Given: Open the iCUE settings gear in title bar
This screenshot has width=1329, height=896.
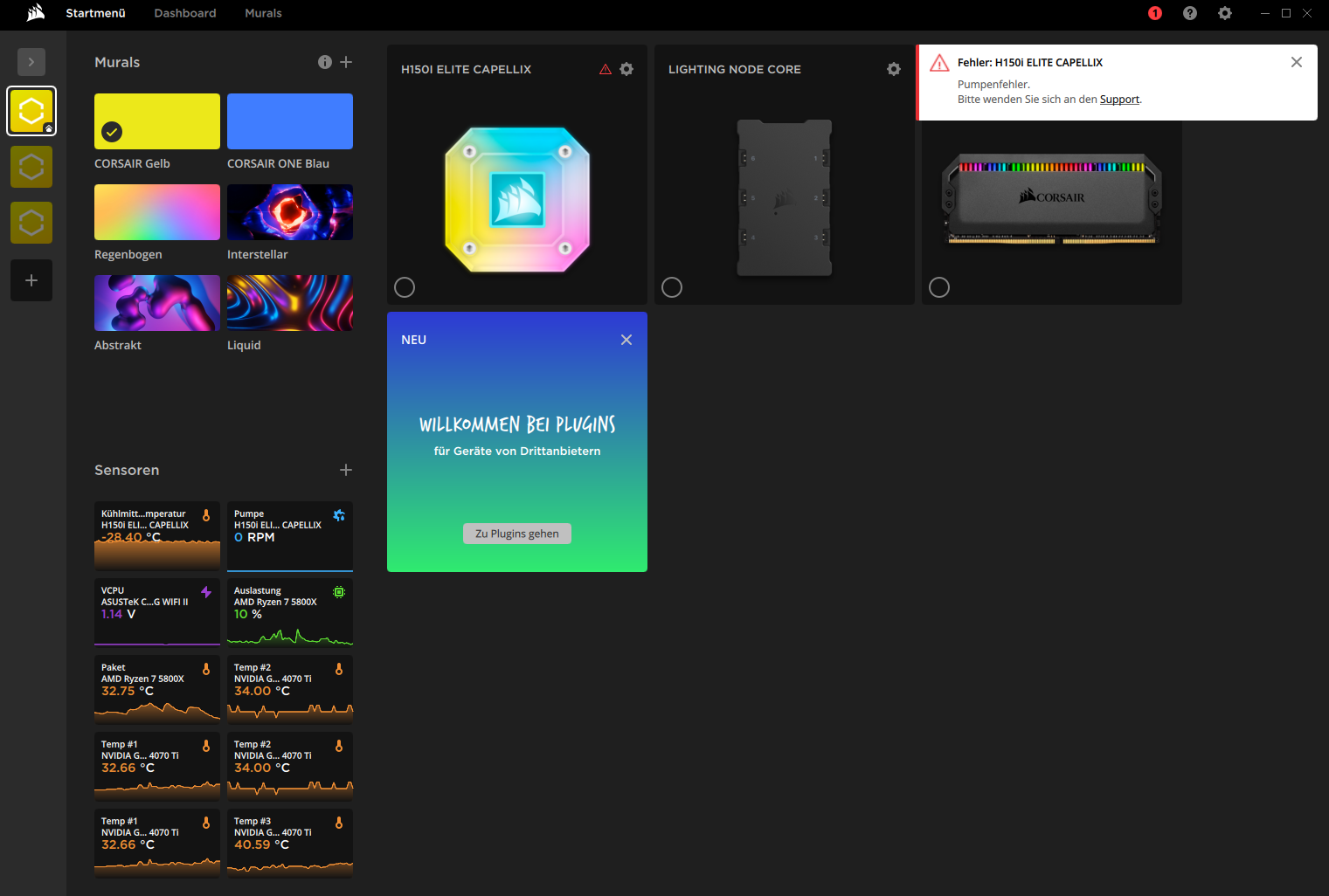Looking at the screenshot, I should (x=1225, y=13).
